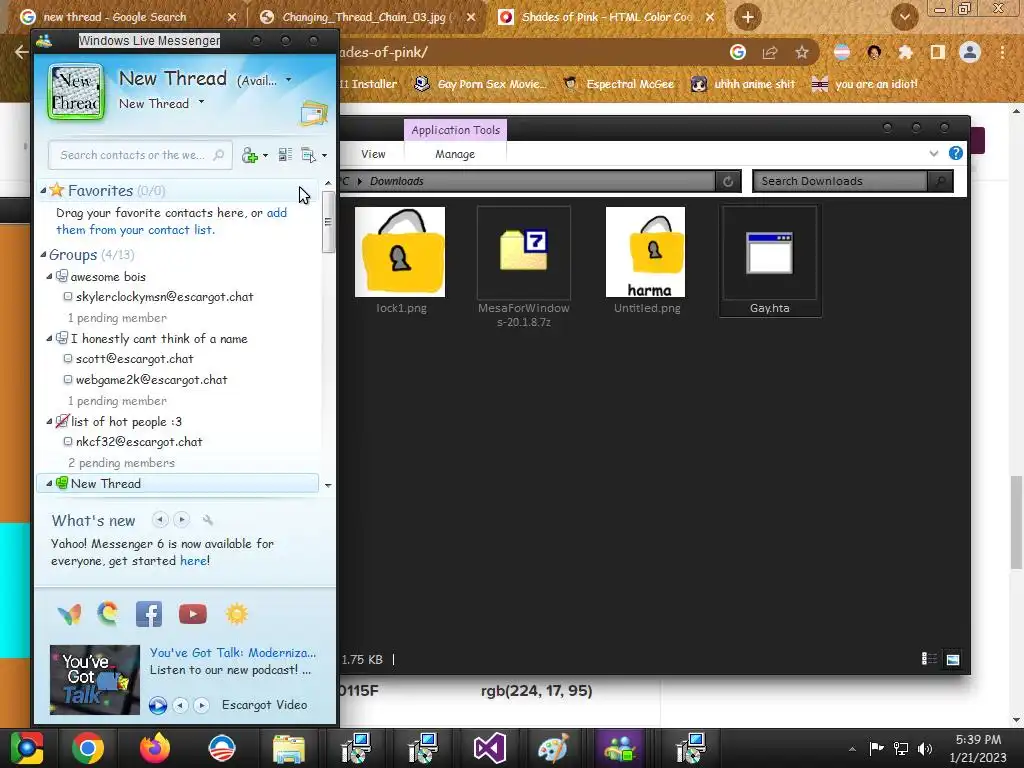The width and height of the screenshot is (1024, 768).
Task: Open the status dropdown next to New Thread name
Action: [289, 80]
